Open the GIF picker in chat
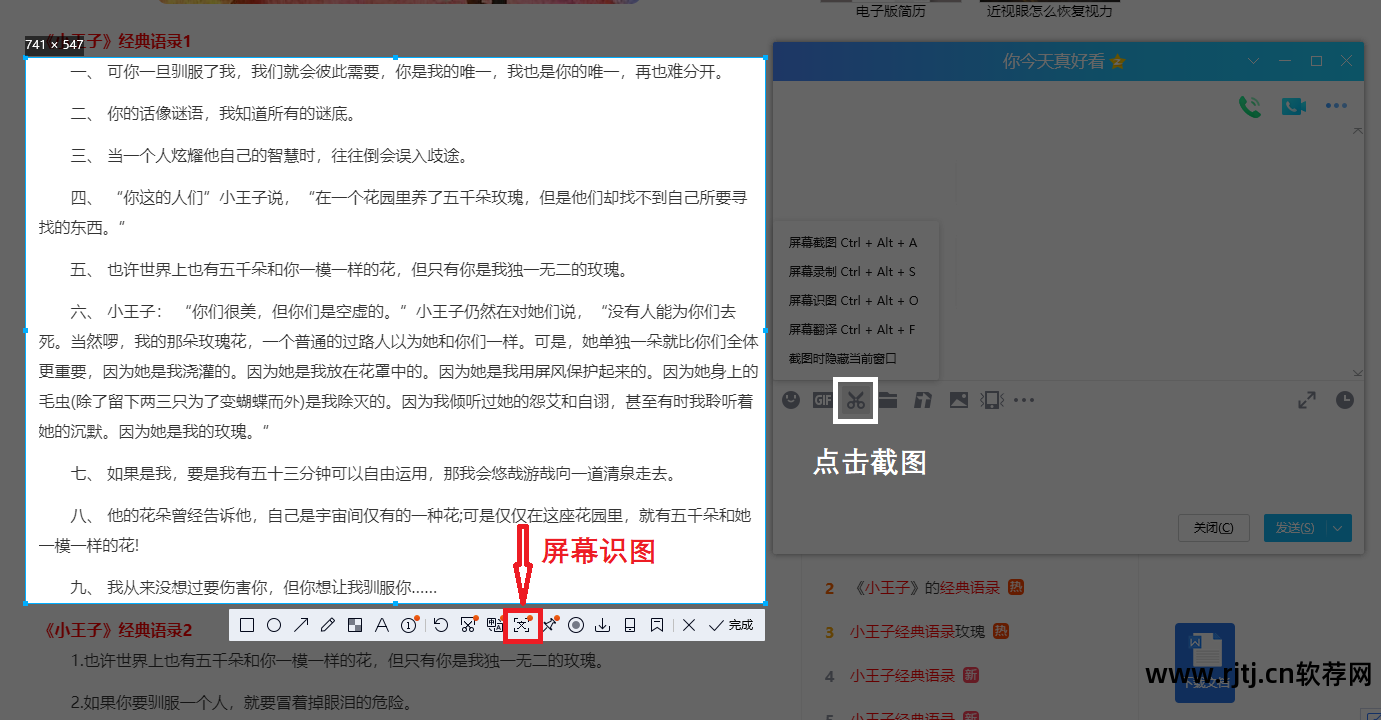The height and width of the screenshot is (720, 1381). [823, 400]
